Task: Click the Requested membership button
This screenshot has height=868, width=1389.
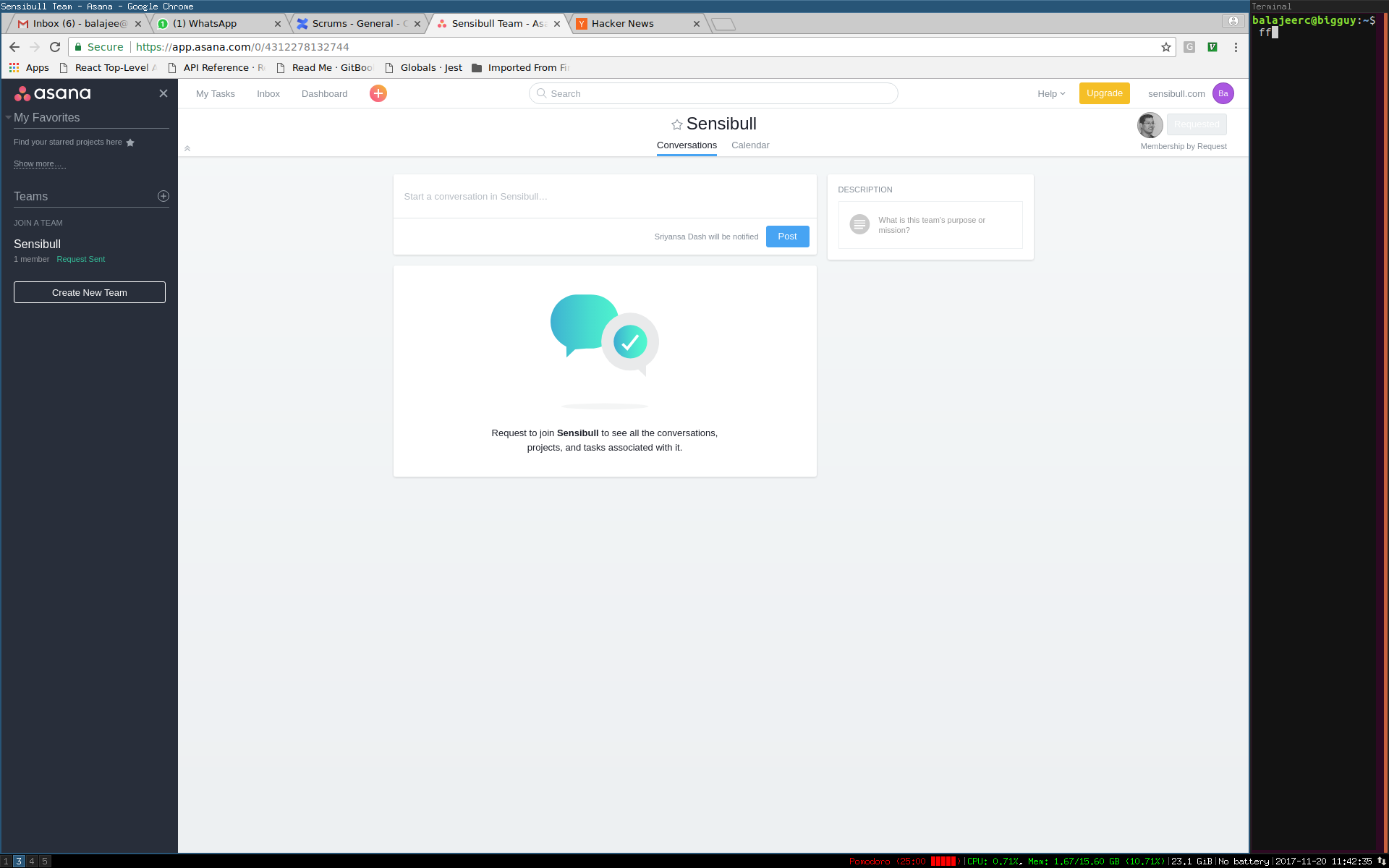Action: click(1197, 124)
